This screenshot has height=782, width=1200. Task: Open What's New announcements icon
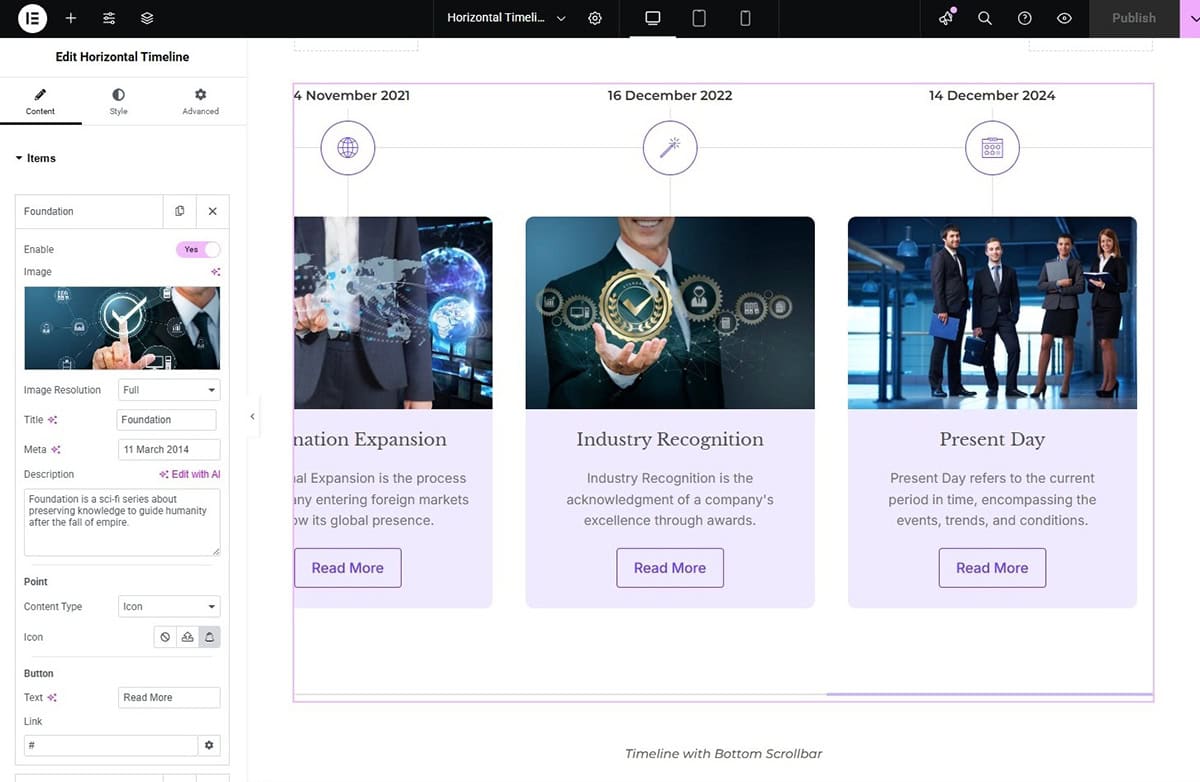point(946,18)
